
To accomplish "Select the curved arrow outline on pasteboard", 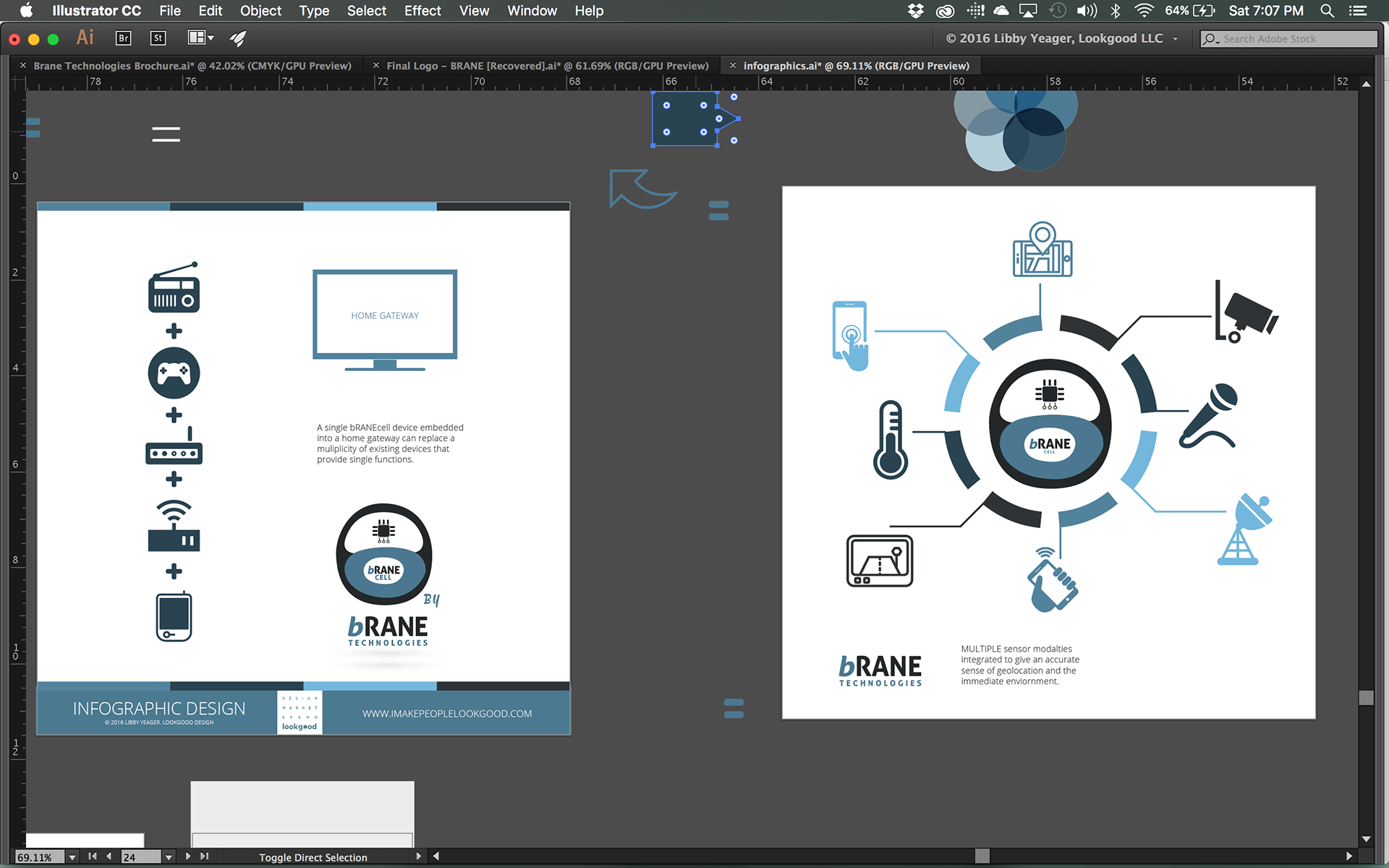I will tap(642, 189).
